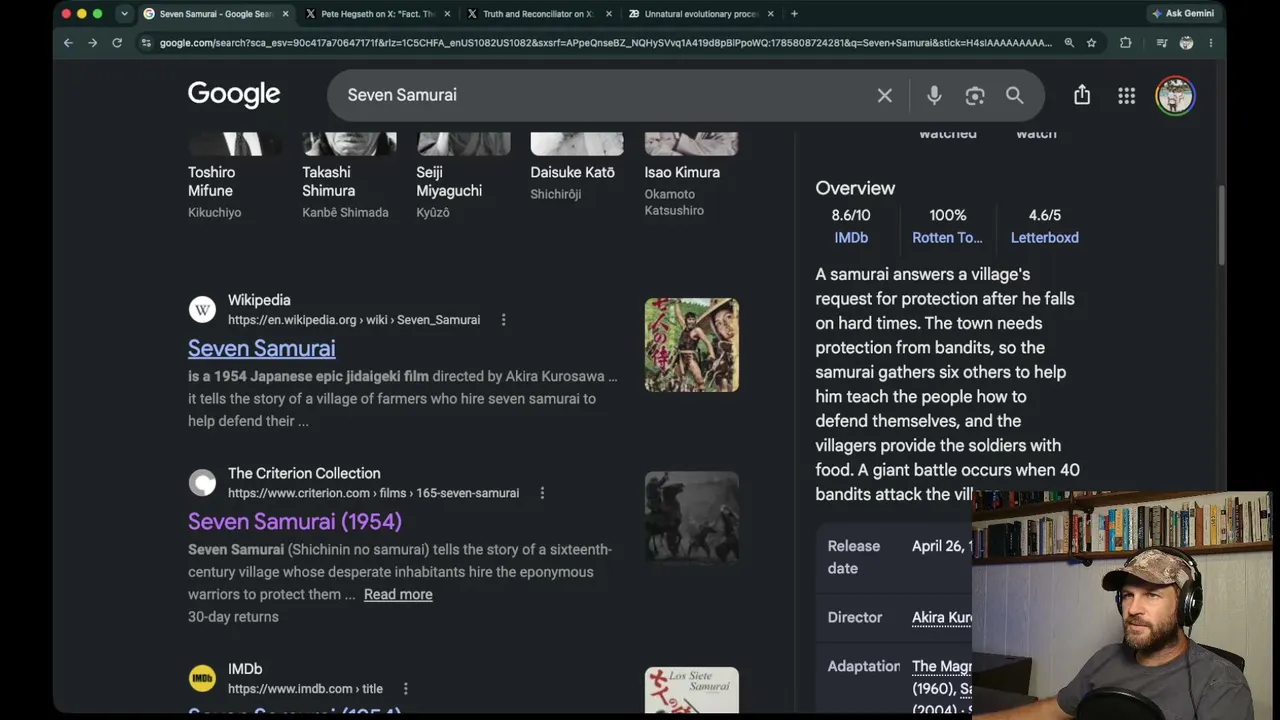Screen dimensions: 1280x720
Task: Close the Pete Hegseth on X tab
Action: [447, 14]
